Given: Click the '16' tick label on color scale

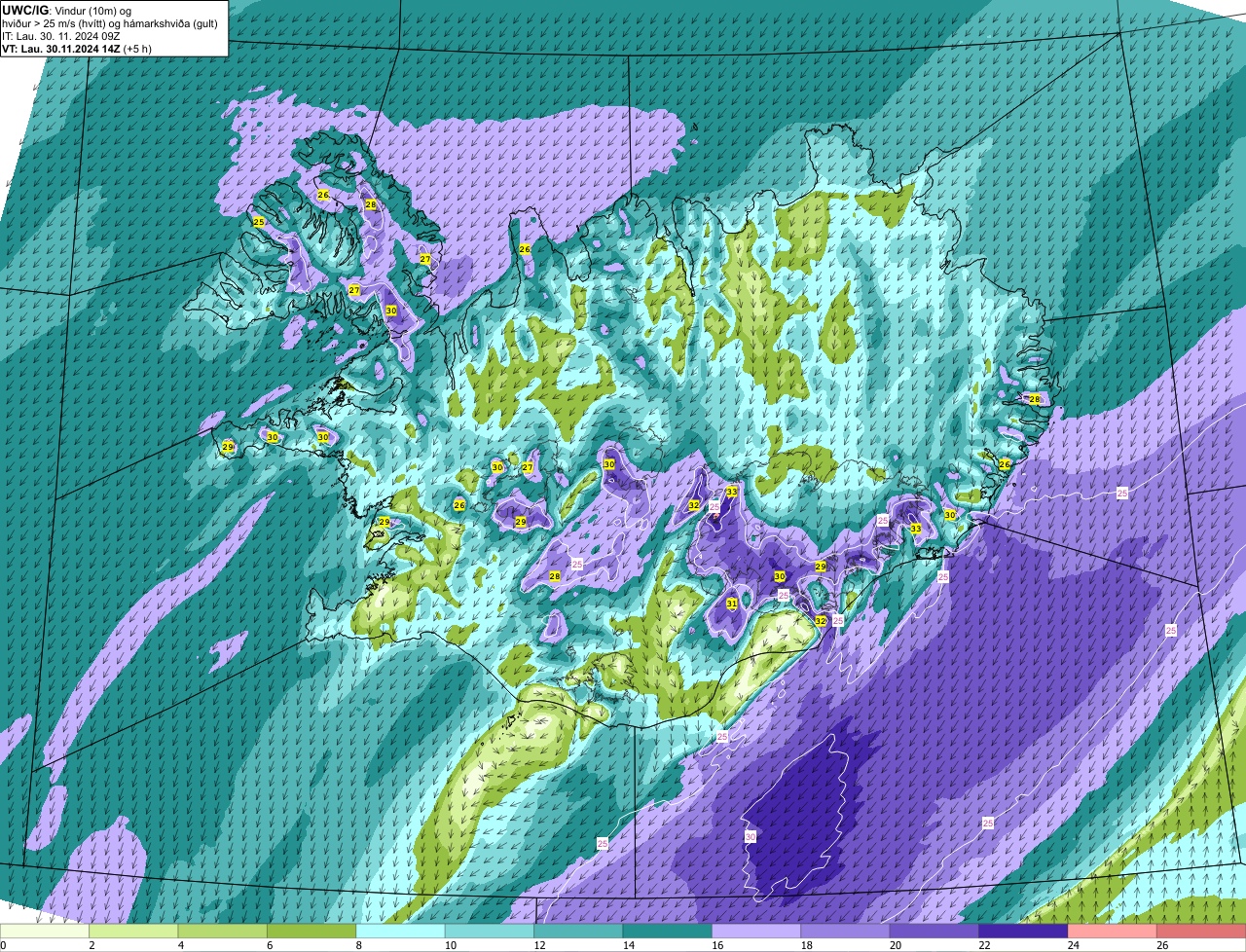Looking at the screenshot, I should 715,945.
